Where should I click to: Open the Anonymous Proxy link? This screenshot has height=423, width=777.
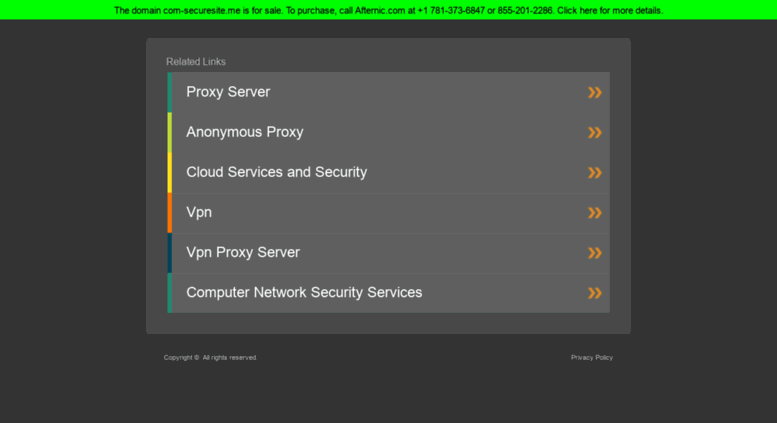pyautogui.click(x=245, y=132)
